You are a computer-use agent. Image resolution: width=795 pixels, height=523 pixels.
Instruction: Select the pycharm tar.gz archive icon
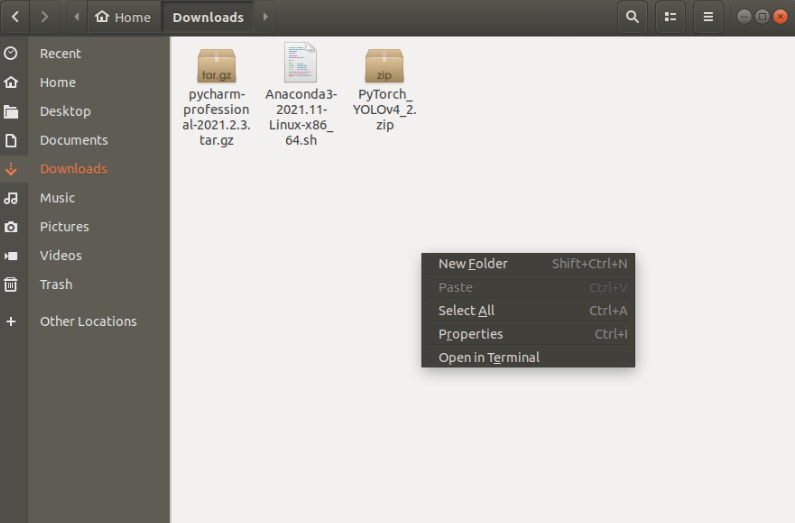point(216,65)
